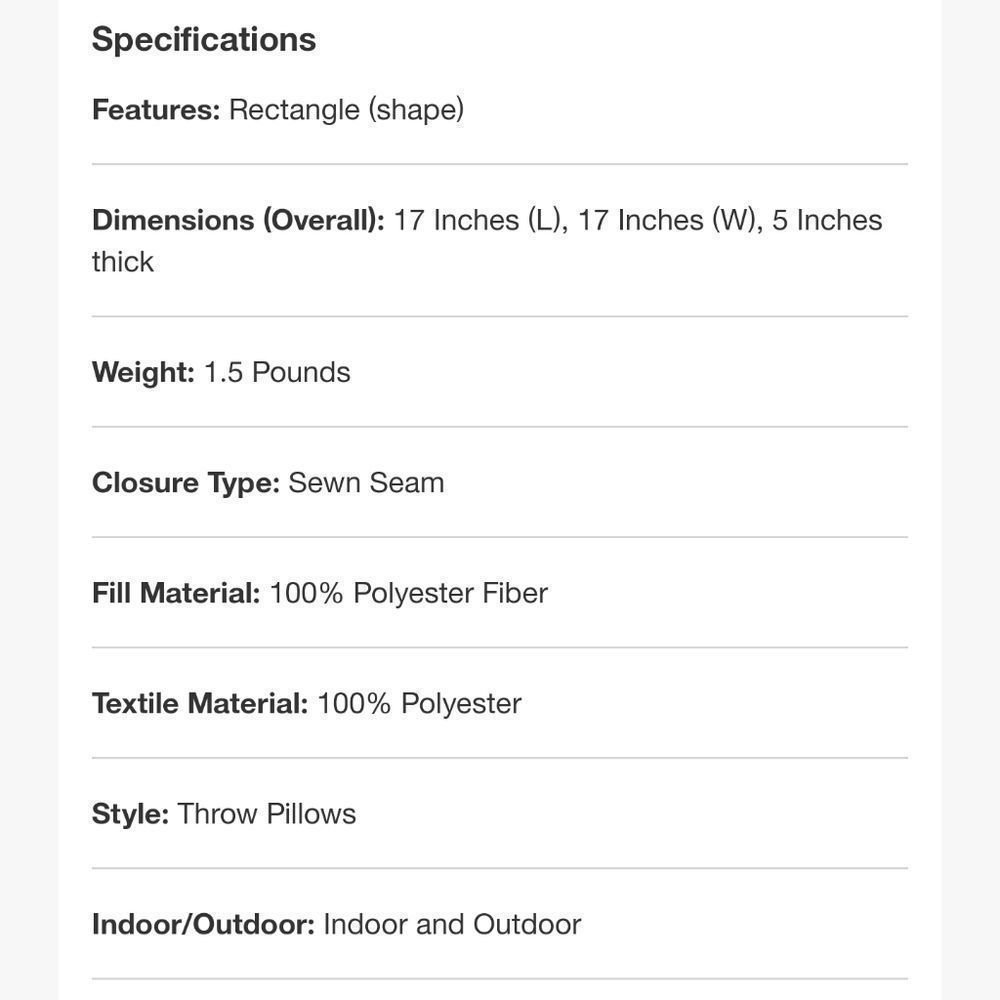Select the Weight label
The width and height of the screenshot is (1000, 1000).
[x=143, y=373]
